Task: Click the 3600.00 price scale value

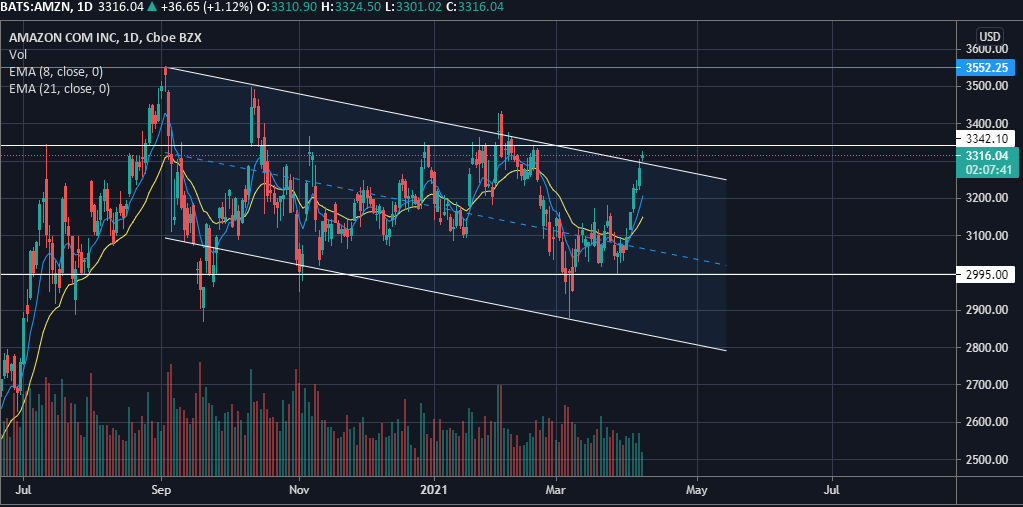Action: point(986,49)
